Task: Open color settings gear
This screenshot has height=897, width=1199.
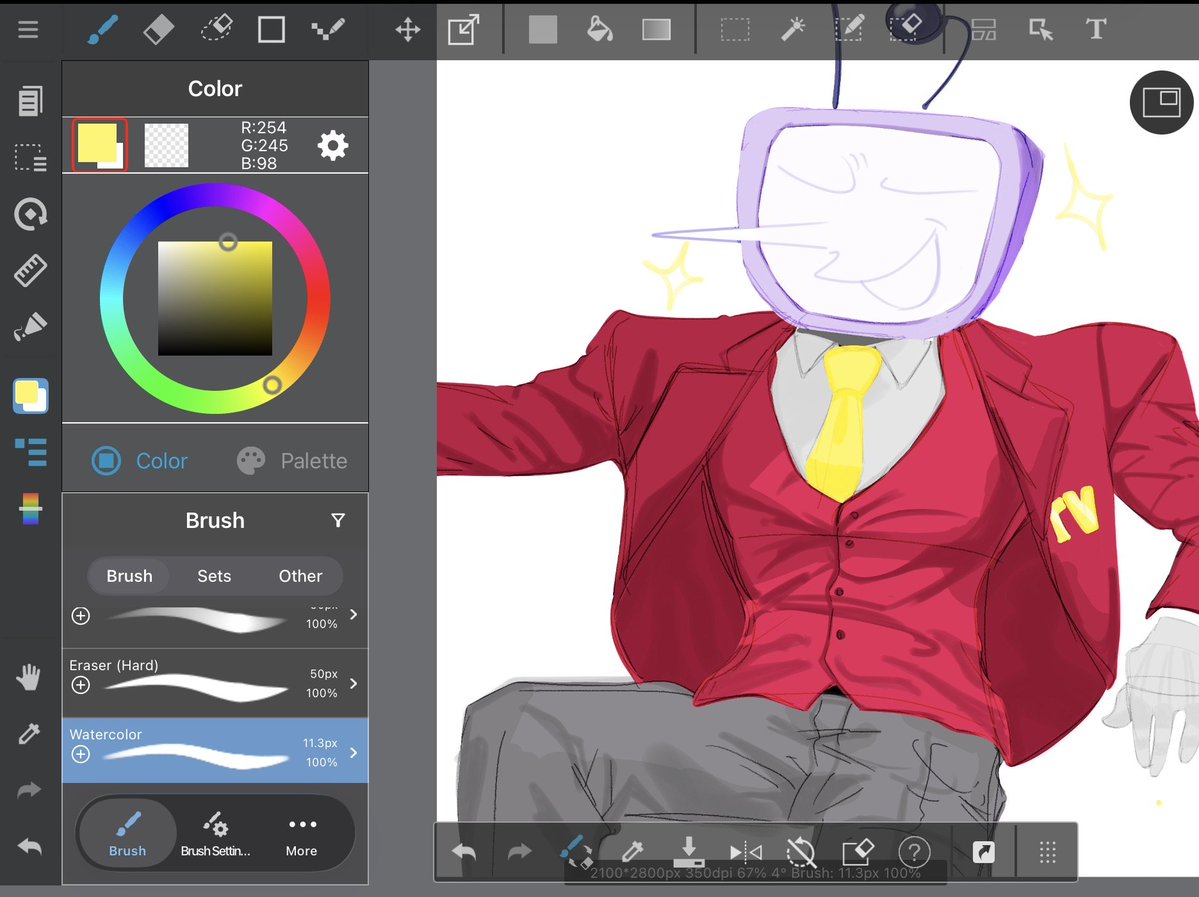Action: 333,145
